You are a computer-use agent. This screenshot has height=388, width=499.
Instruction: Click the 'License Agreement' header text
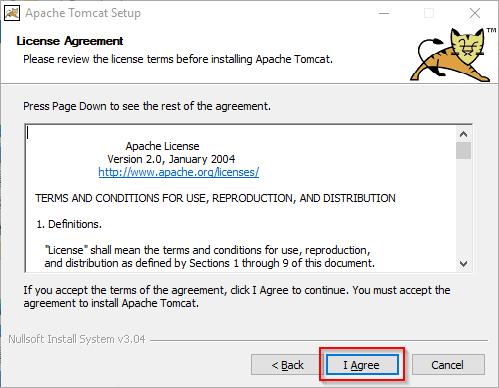(70, 41)
